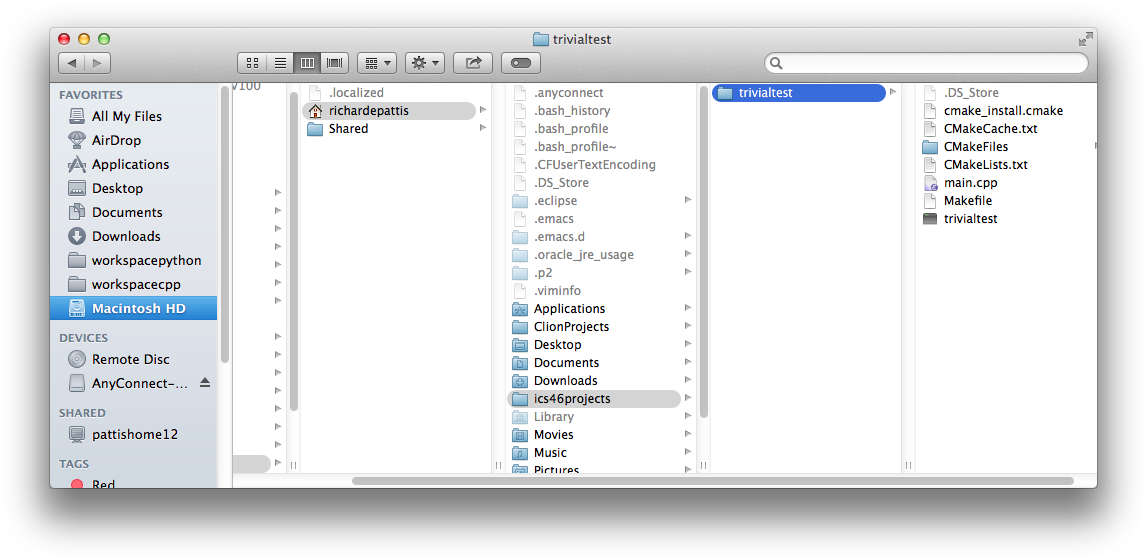Click the Share toolbar button
This screenshot has width=1146, height=559.
point(473,63)
